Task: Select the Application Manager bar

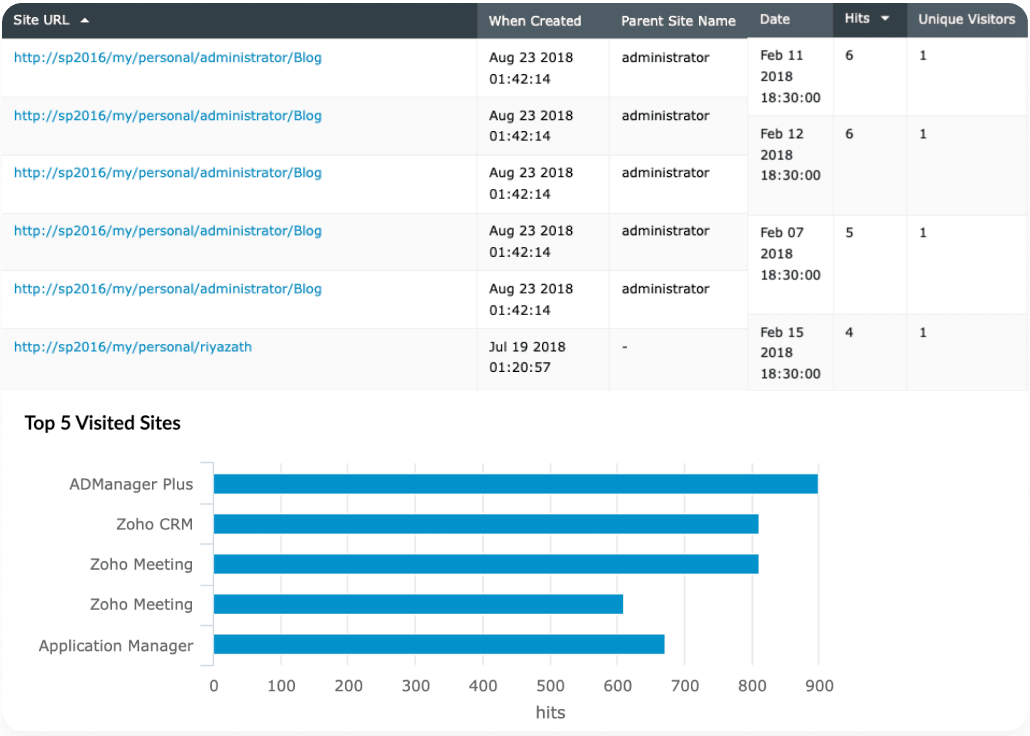Action: [x=438, y=645]
